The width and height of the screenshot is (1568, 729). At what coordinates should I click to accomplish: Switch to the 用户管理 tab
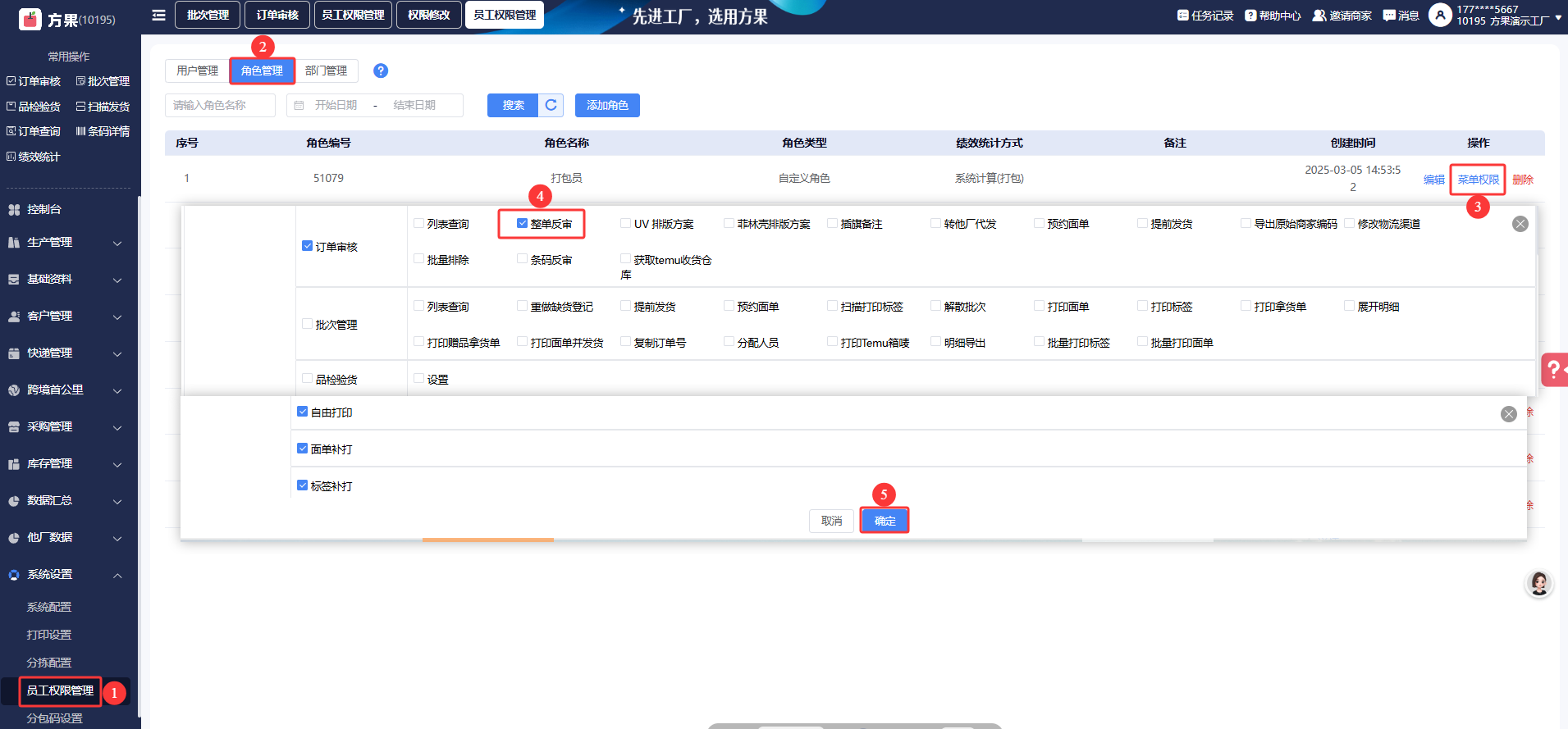[x=197, y=71]
